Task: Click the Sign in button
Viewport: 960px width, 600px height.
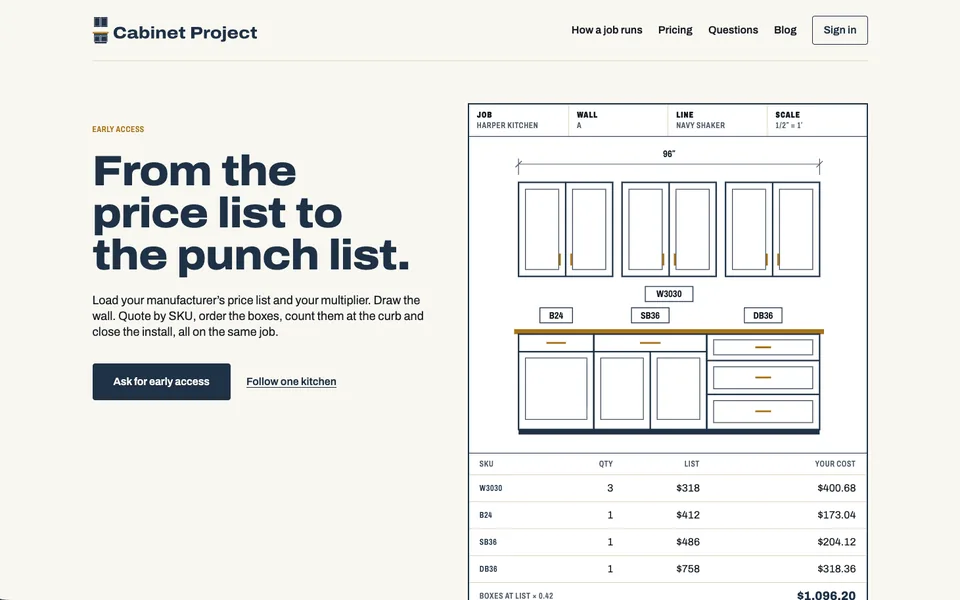Action: (x=839, y=30)
